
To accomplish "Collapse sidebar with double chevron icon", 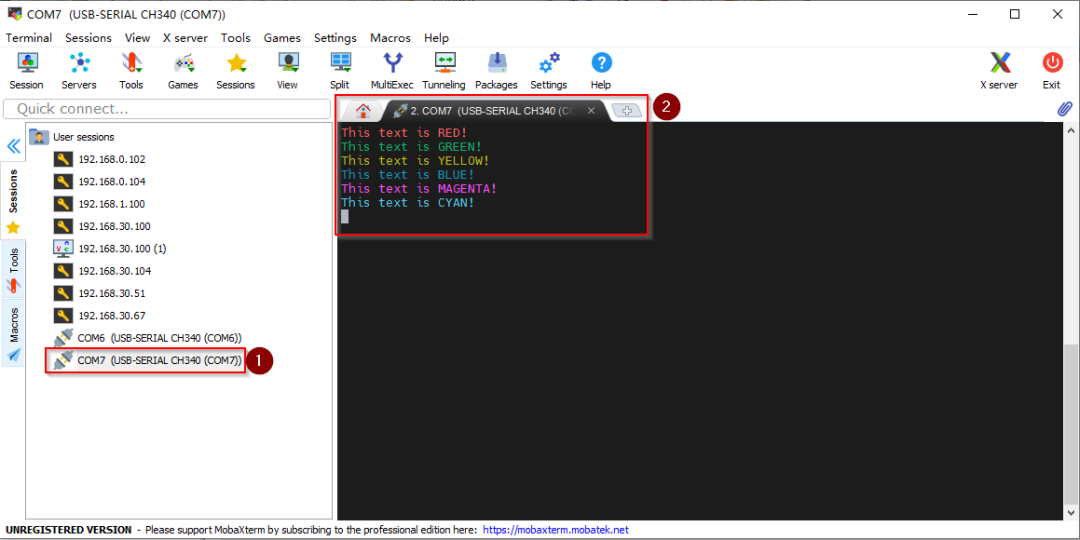I will 14,146.
